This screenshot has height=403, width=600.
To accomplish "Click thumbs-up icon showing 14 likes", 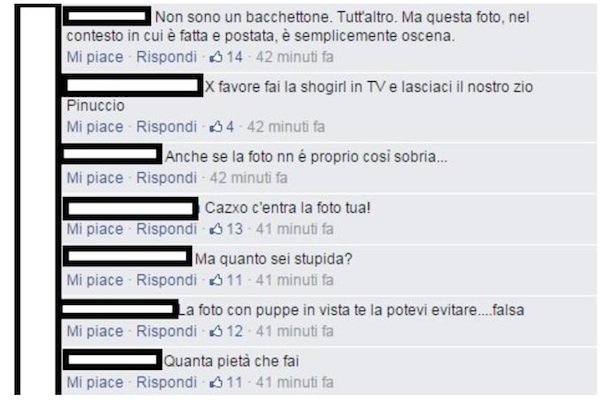I will [x=216, y=57].
